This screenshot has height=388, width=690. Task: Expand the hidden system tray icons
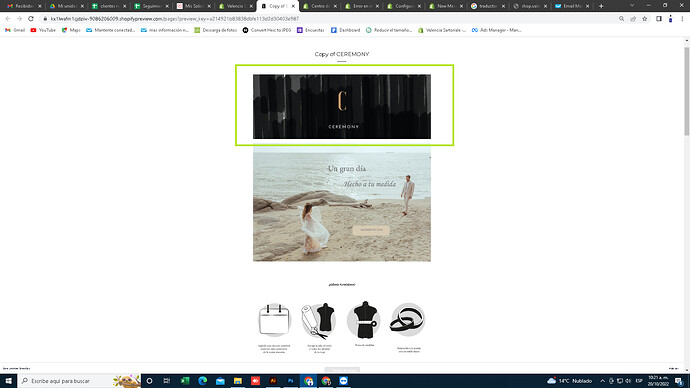tap(602, 381)
